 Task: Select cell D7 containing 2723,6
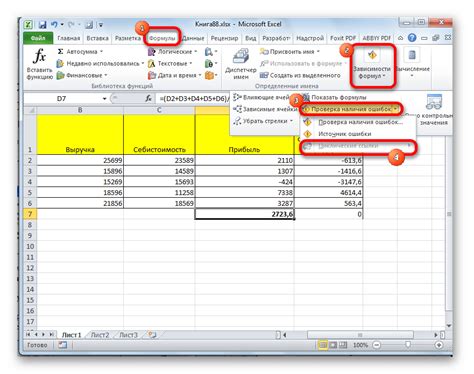pyautogui.click(x=244, y=214)
